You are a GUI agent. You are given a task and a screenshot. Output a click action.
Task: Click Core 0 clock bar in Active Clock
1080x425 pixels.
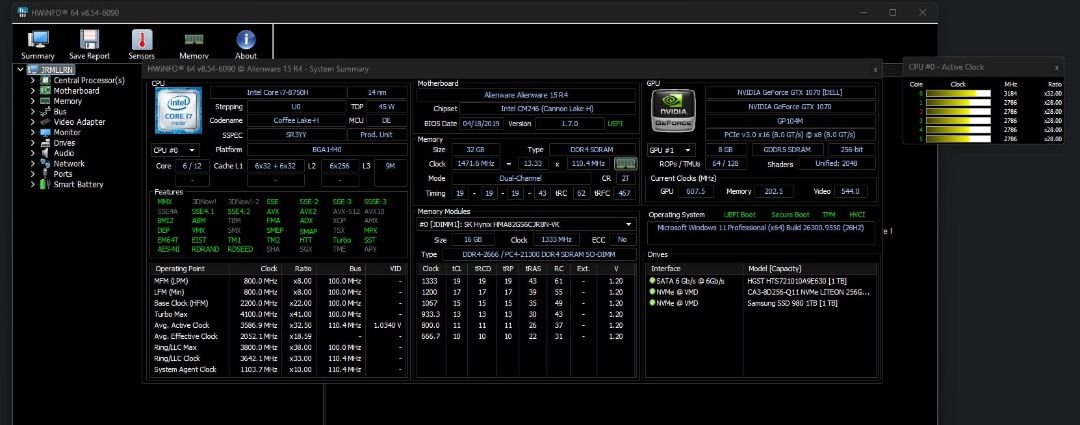click(x=958, y=93)
